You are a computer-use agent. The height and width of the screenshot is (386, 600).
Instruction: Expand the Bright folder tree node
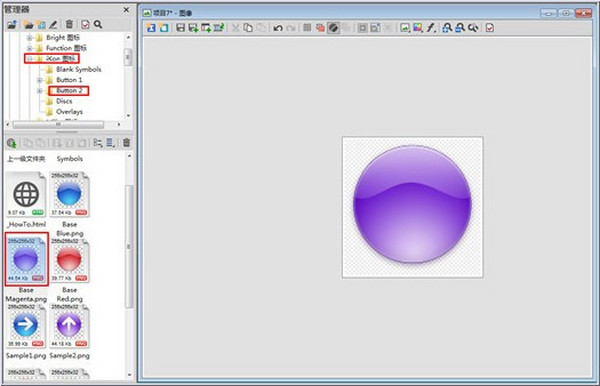29,37
